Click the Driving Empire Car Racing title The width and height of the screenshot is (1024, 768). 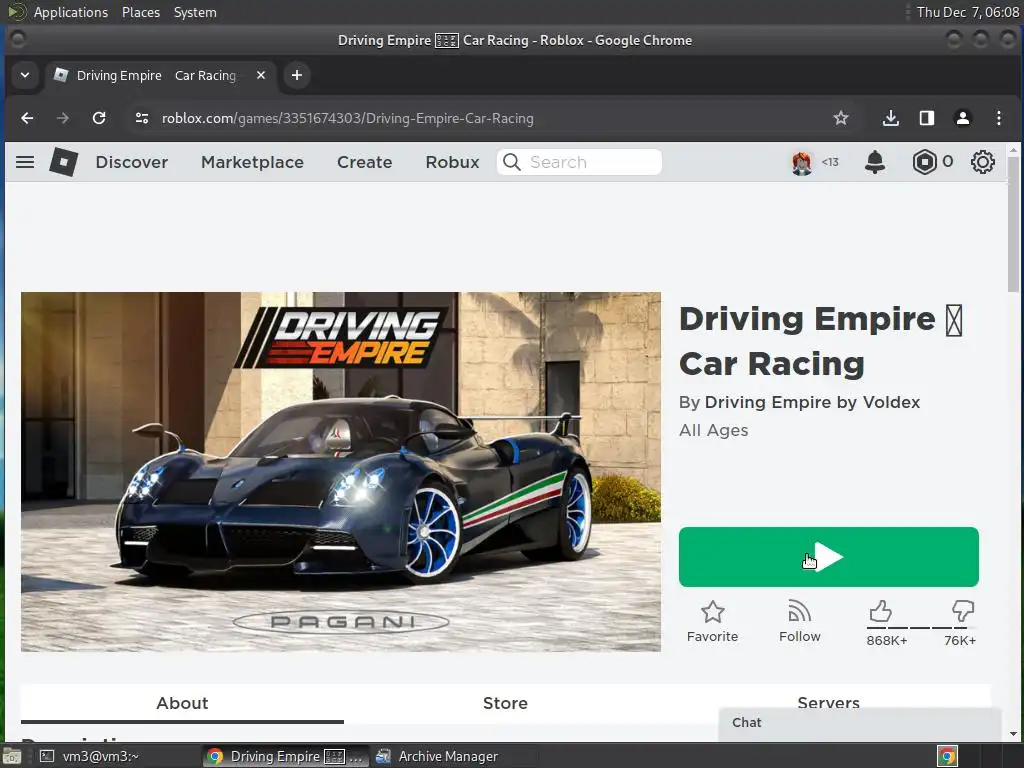tap(820, 342)
